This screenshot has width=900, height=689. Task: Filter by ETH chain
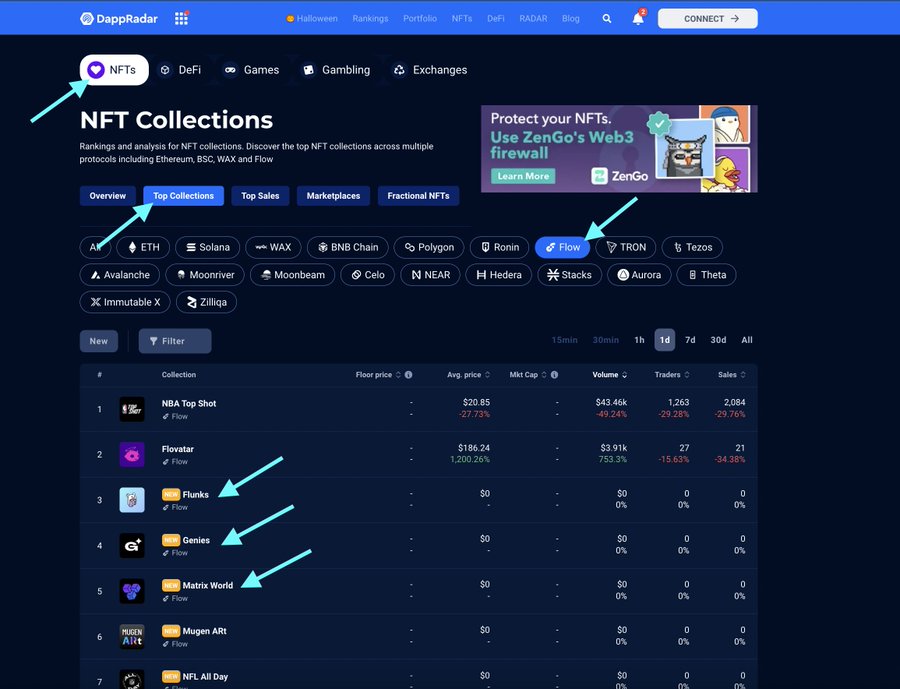[143, 247]
